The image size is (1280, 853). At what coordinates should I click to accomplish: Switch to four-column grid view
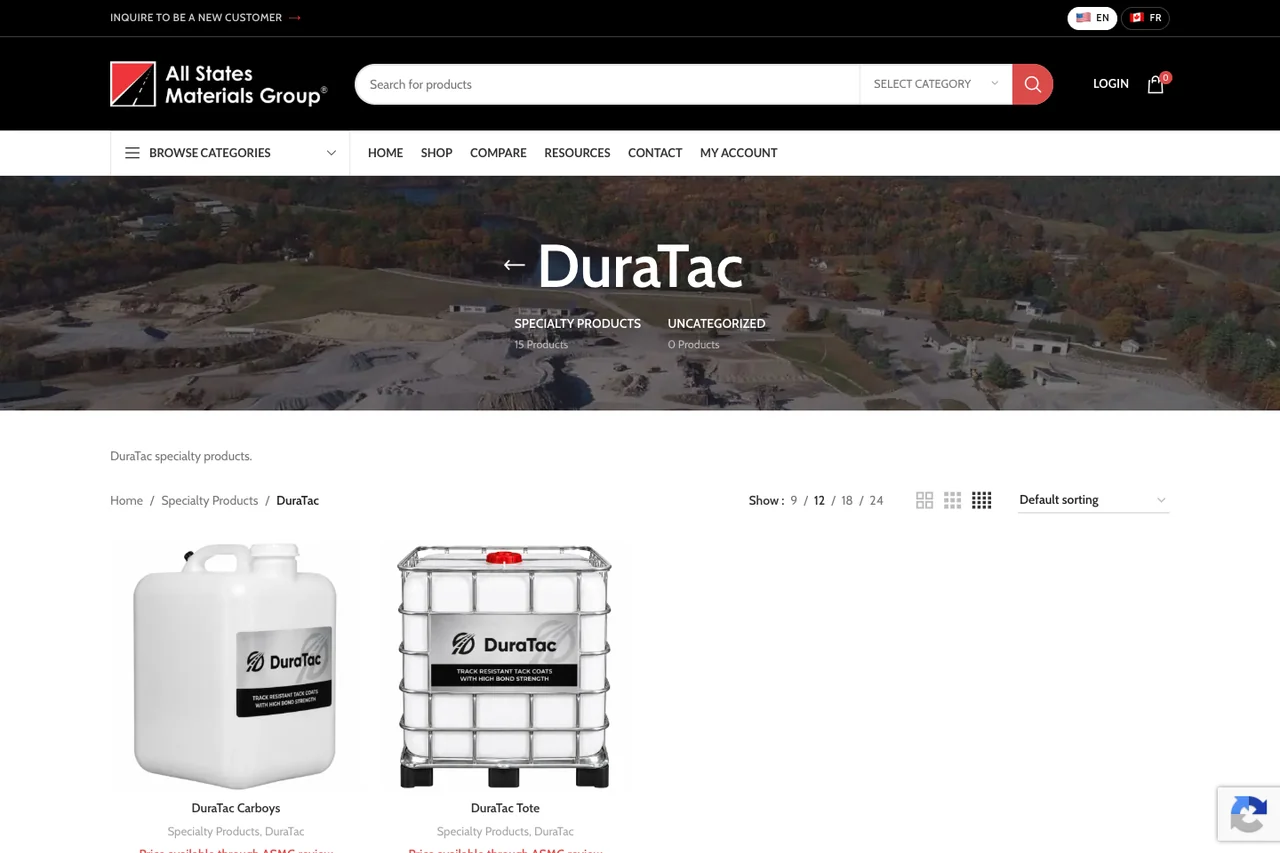[x=982, y=500]
